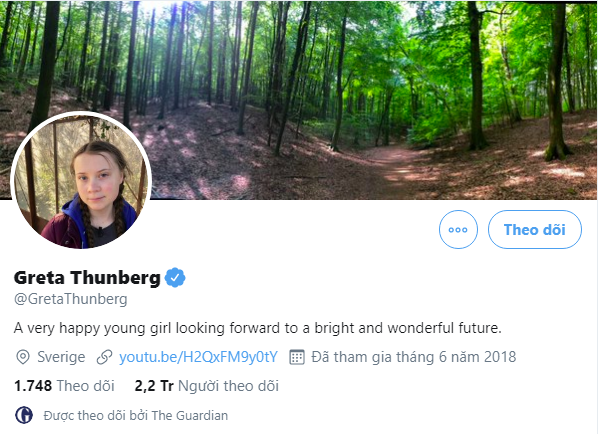Image resolution: width=616 pixels, height=434 pixels.
Task: Click the @GretaThunberg handle
Action: (70, 299)
